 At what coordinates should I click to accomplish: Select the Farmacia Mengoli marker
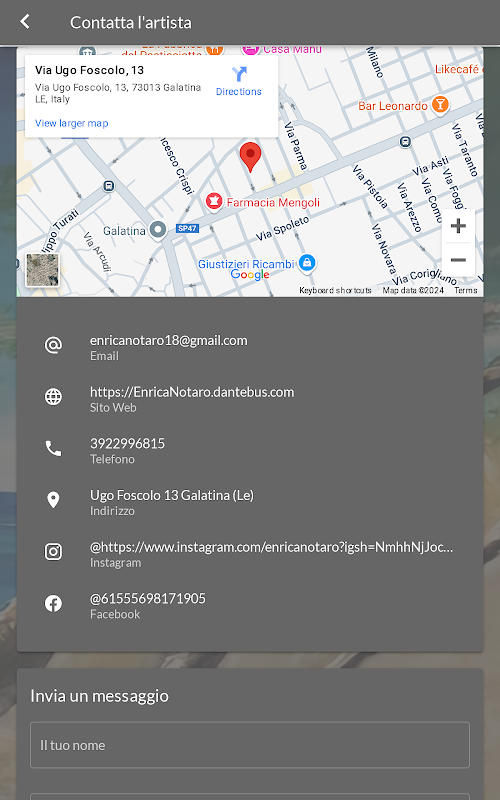click(x=214, y=201)
